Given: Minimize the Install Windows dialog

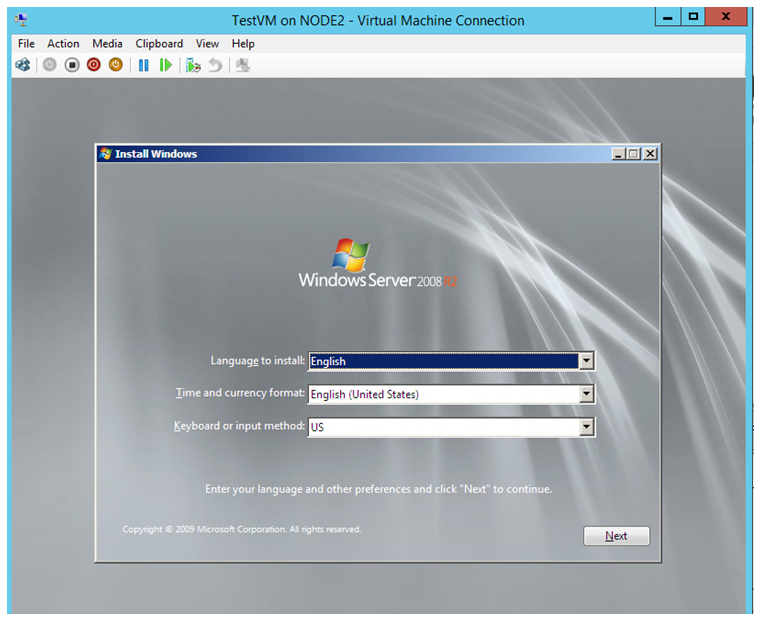Looking at the screenshot, I should click(x=618, y=154).
